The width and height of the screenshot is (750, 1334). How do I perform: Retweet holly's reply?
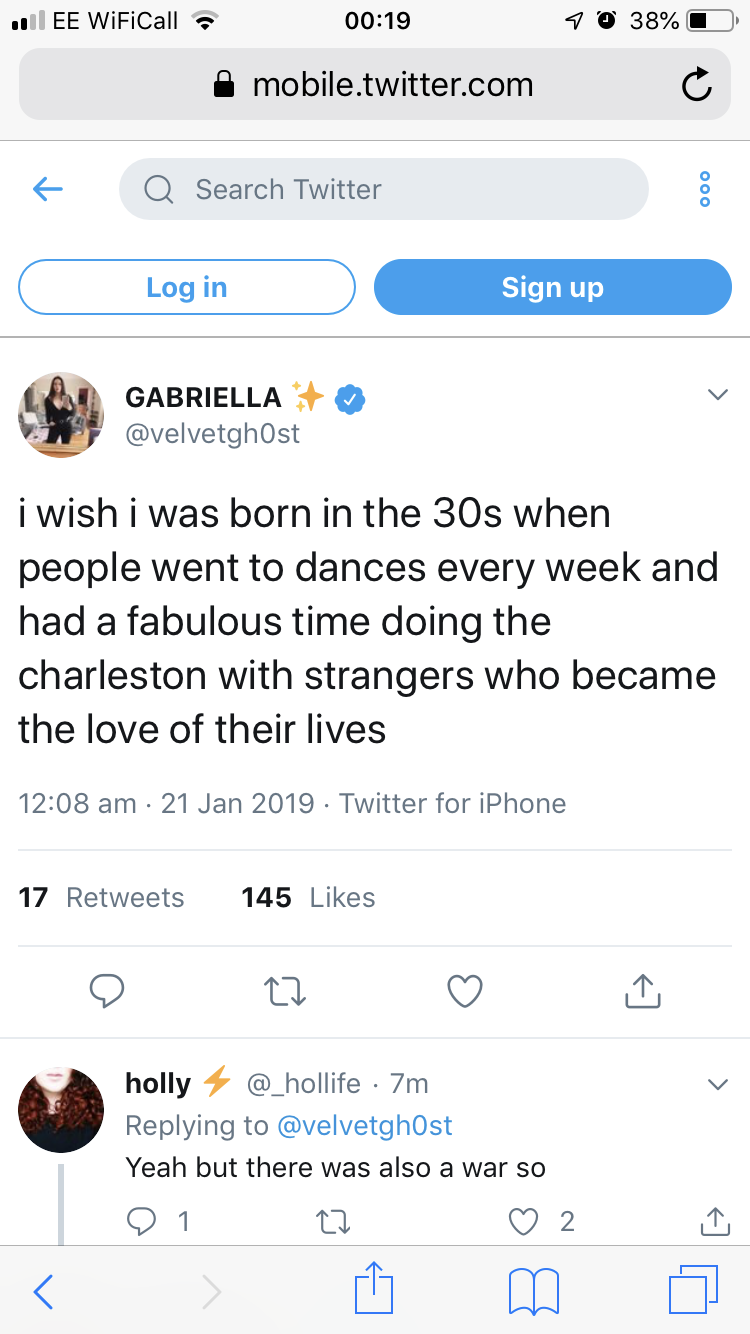coord(332,1220)
